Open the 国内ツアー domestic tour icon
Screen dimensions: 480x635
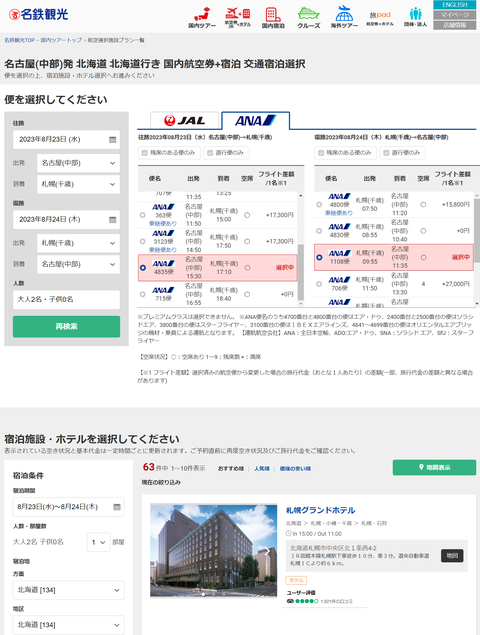coord(202,17)
